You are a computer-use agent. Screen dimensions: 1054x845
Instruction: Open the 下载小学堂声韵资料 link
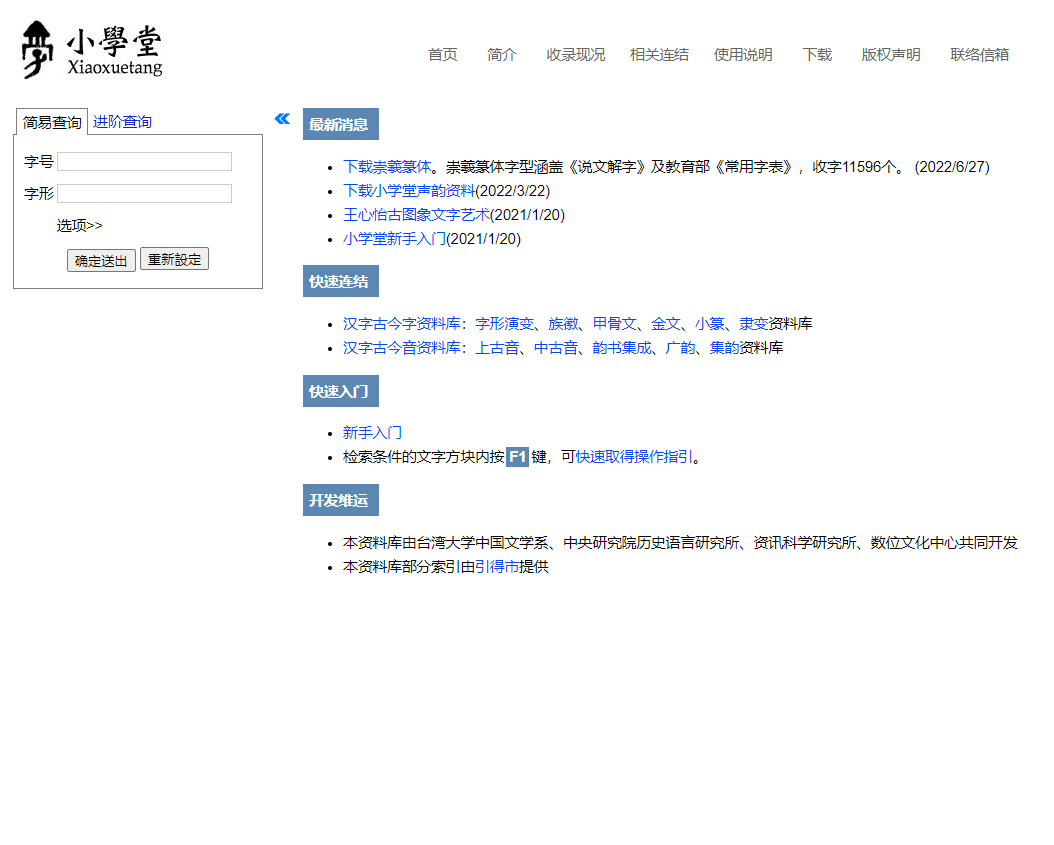coord(409,191)
